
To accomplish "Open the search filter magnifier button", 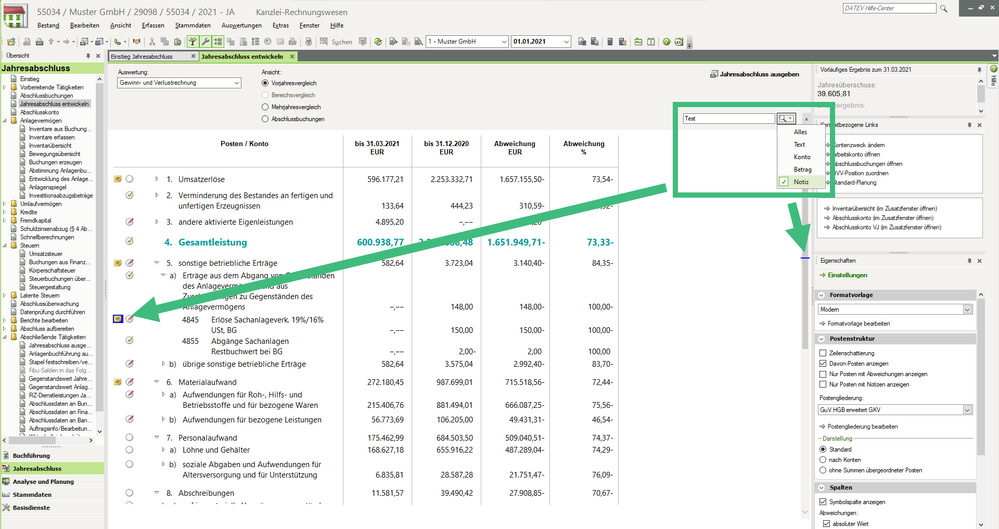I will click(x=786, y=118).
